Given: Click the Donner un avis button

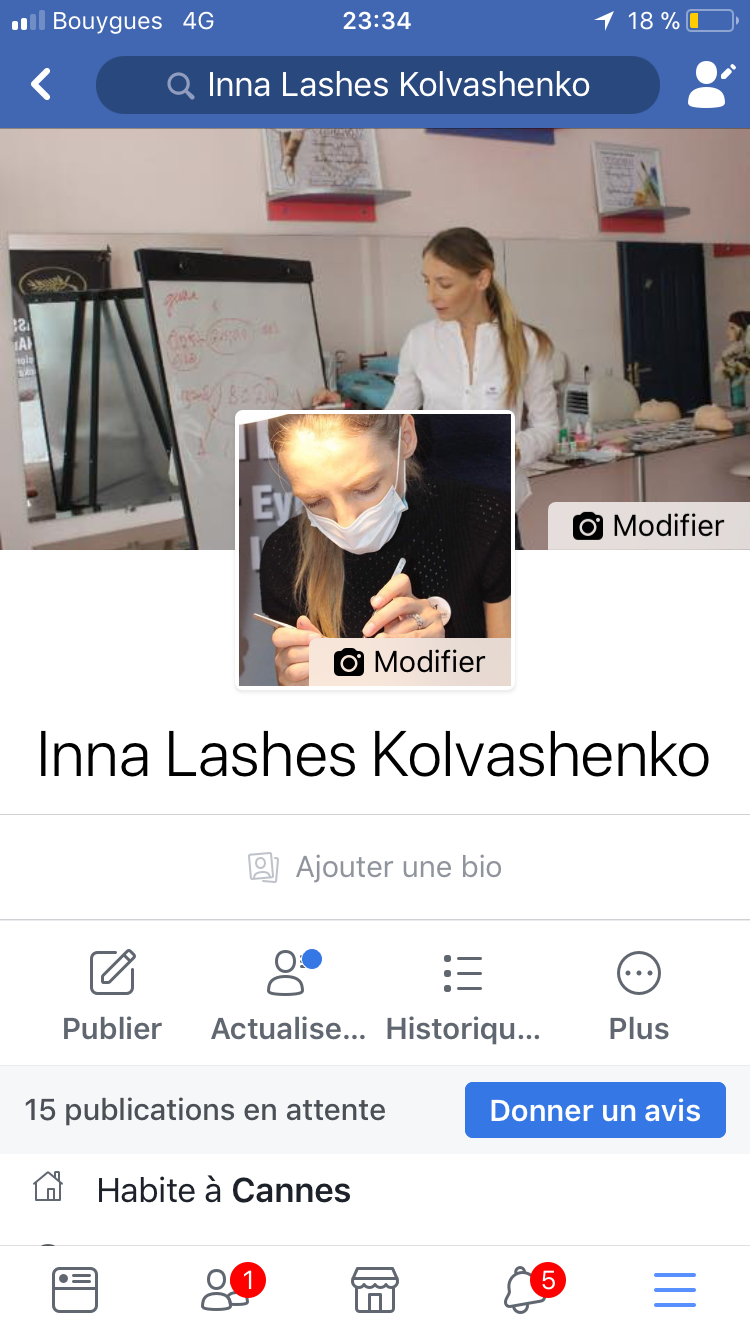Looking at the screenshot, I should (x=595, y=1110).
